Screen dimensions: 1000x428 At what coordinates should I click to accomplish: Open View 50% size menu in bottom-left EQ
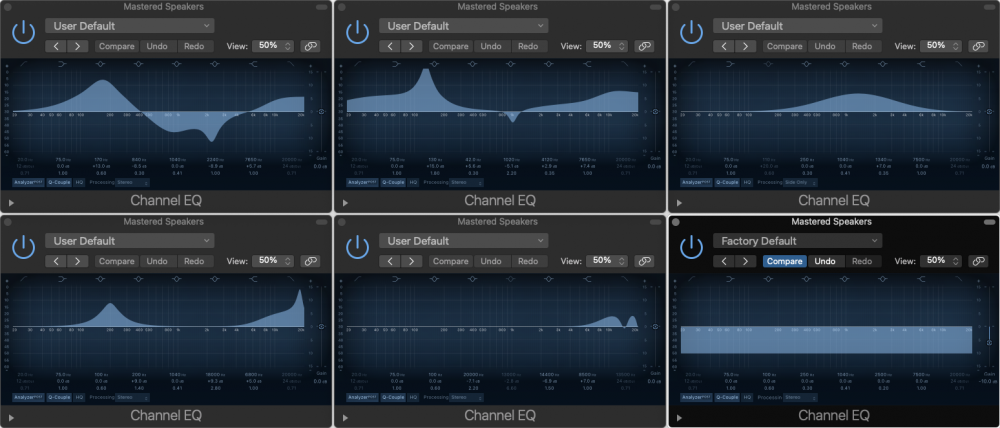coord(273,261)
